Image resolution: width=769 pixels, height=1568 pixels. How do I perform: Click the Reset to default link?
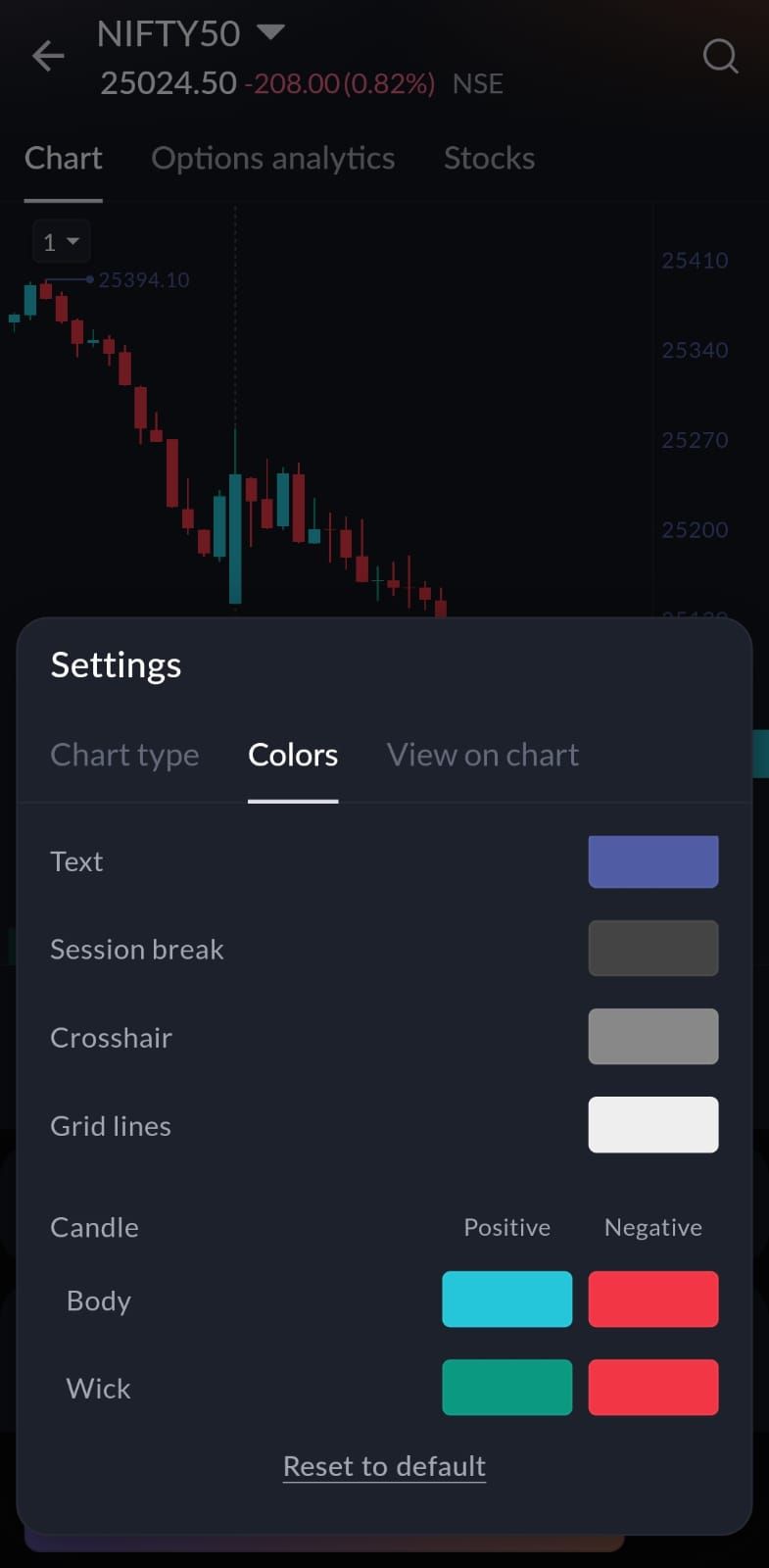coord(384,1466)
